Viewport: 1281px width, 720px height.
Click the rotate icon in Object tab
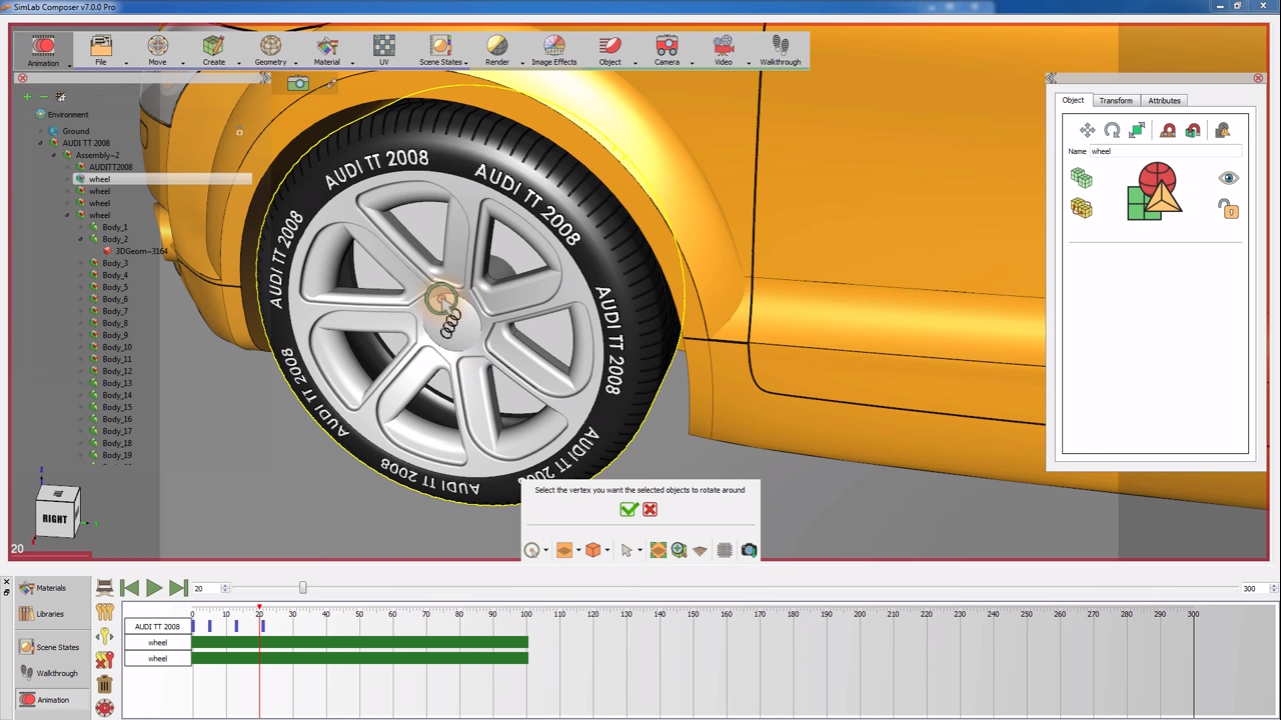[1112, 130]
